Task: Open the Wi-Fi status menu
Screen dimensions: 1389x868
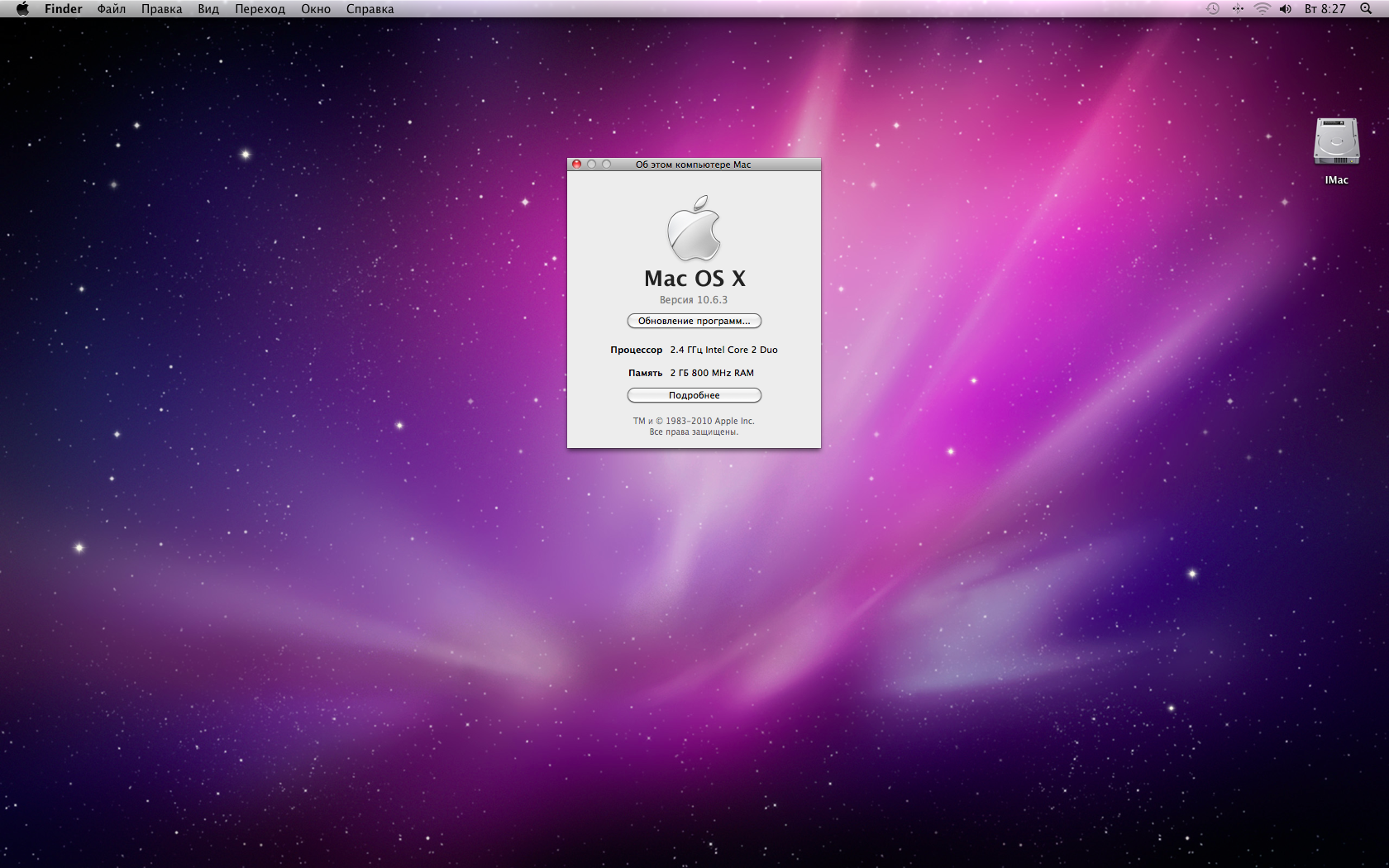Action: (x=1262, y=9)
